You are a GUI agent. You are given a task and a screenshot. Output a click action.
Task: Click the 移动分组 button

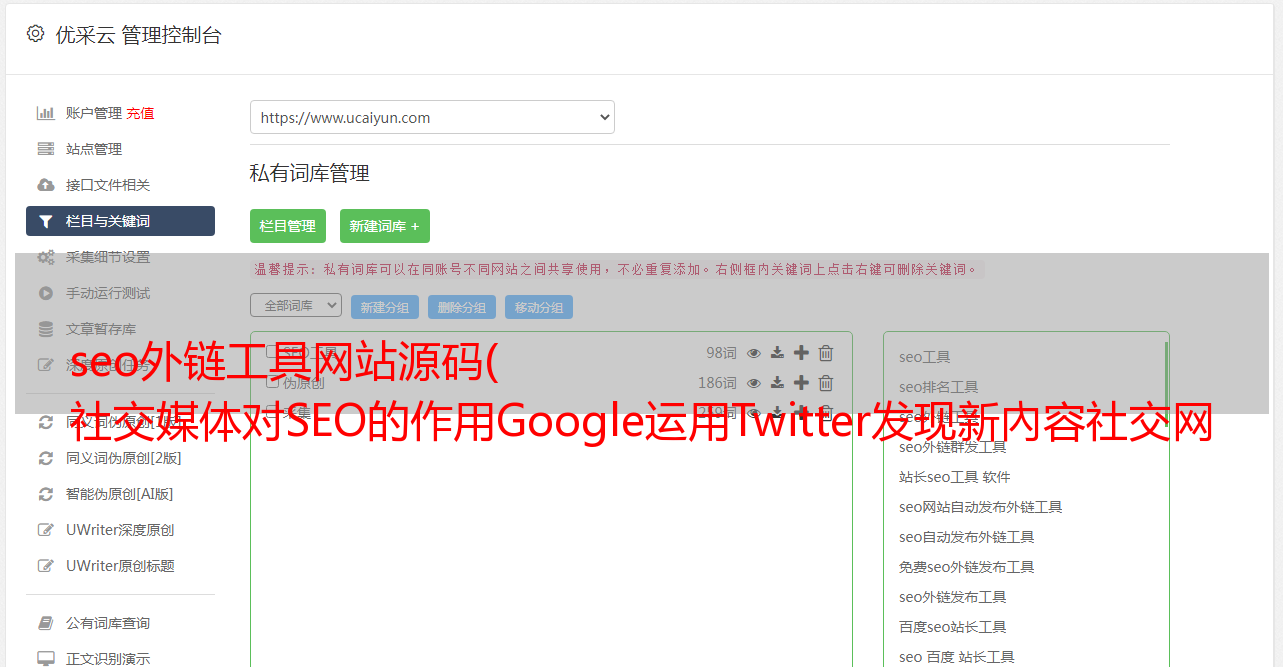pos(539,307)
